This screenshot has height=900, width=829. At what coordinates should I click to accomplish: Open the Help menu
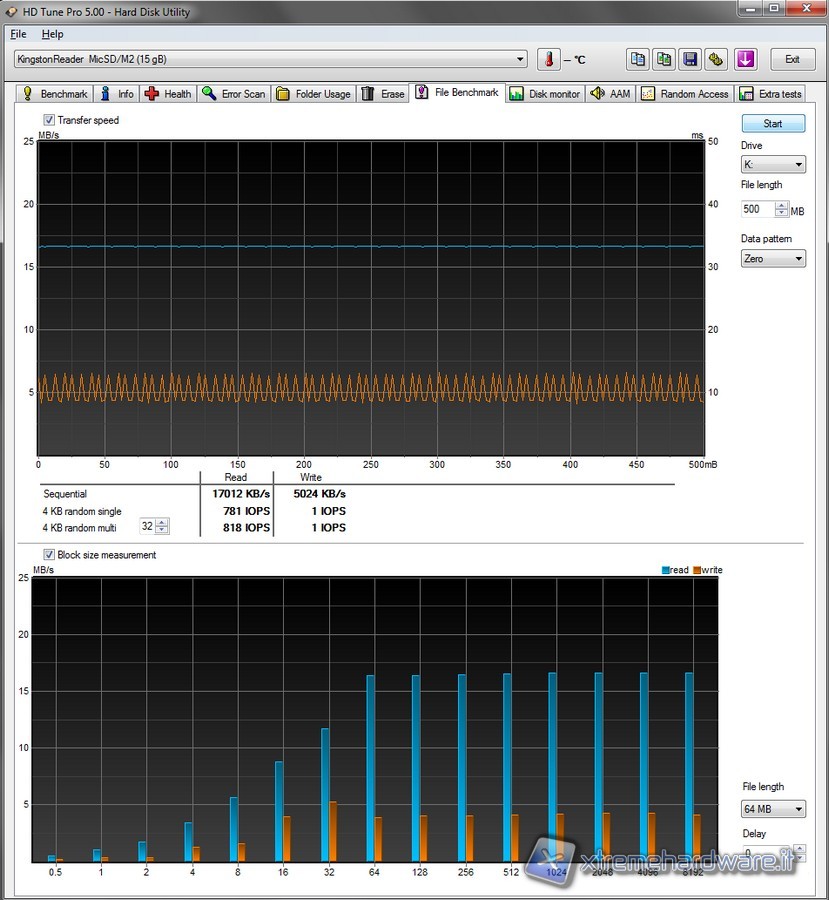pos(52,34)
